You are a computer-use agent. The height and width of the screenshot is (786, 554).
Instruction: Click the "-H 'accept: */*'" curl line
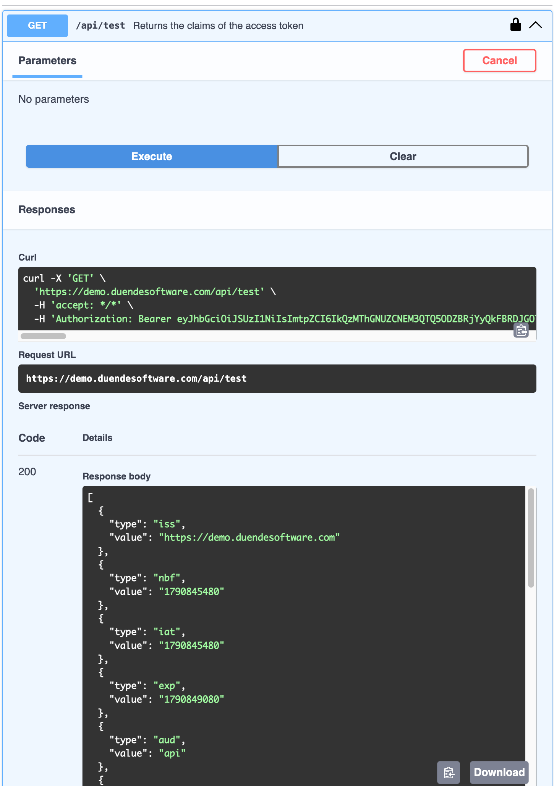coord(83,305)
